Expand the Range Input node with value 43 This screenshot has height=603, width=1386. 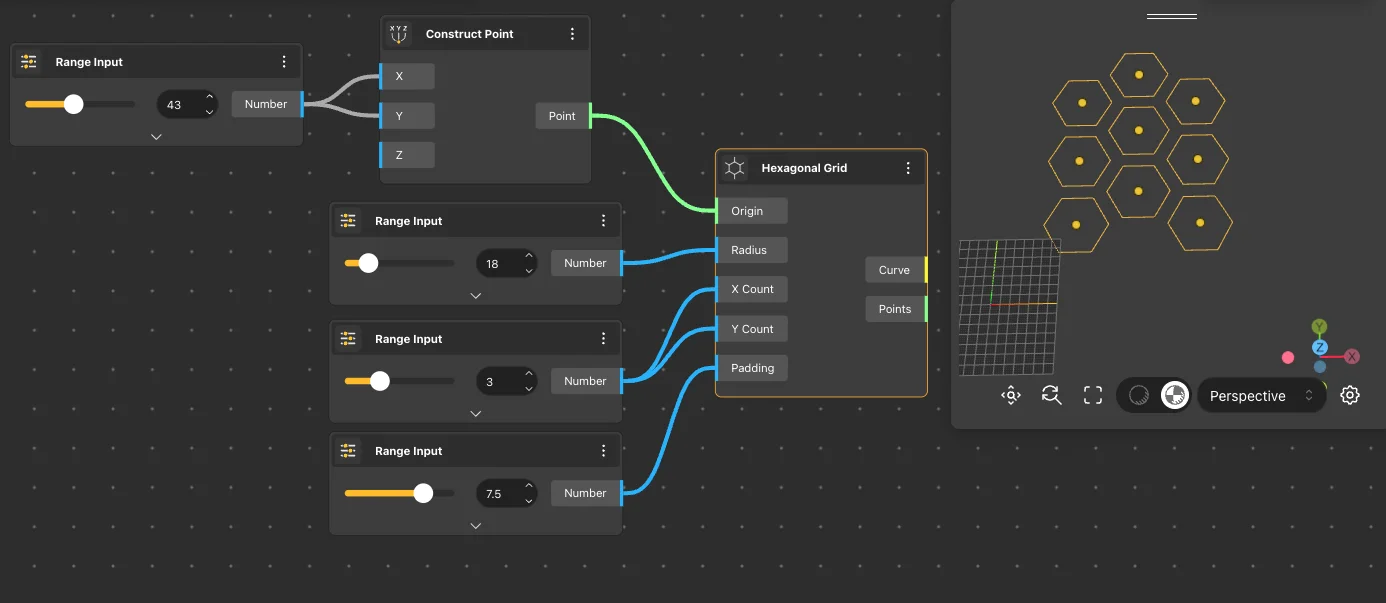[156, 137]
